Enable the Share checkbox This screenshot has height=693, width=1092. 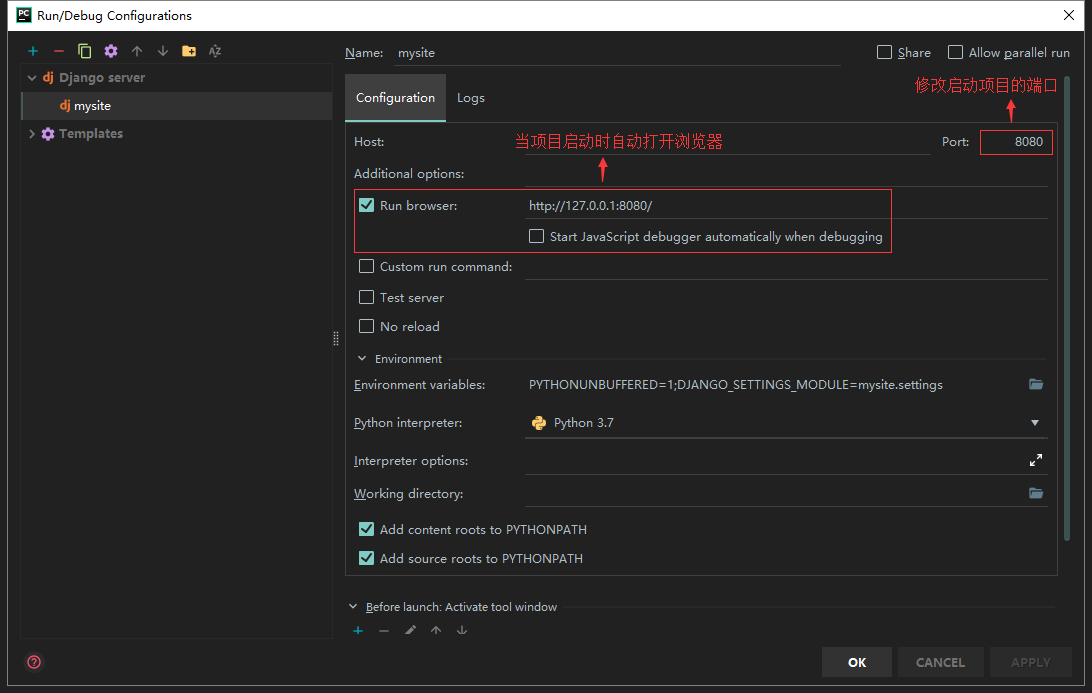[x=884, y=52]
